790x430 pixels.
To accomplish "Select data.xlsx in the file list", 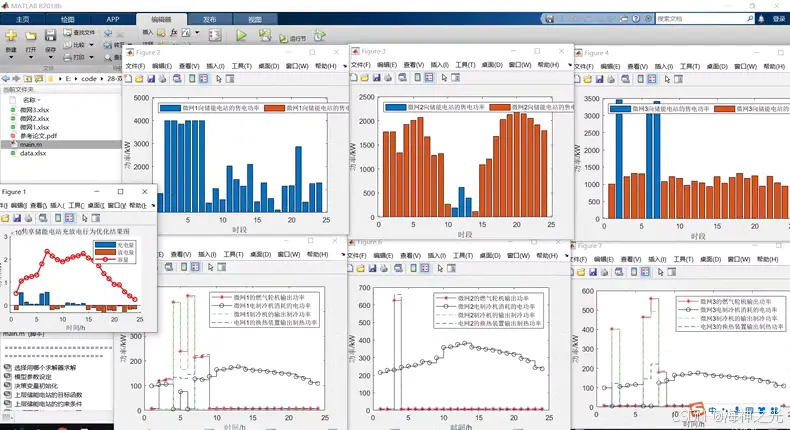I will point(33,153).
